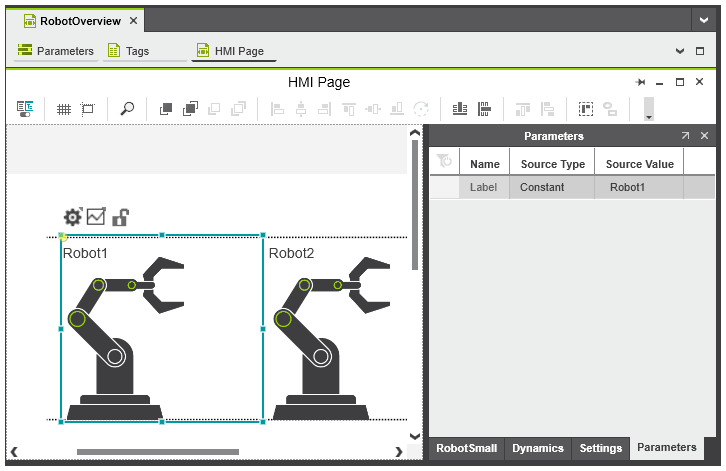Click the magnifier zoom icon

click(127, 109)
